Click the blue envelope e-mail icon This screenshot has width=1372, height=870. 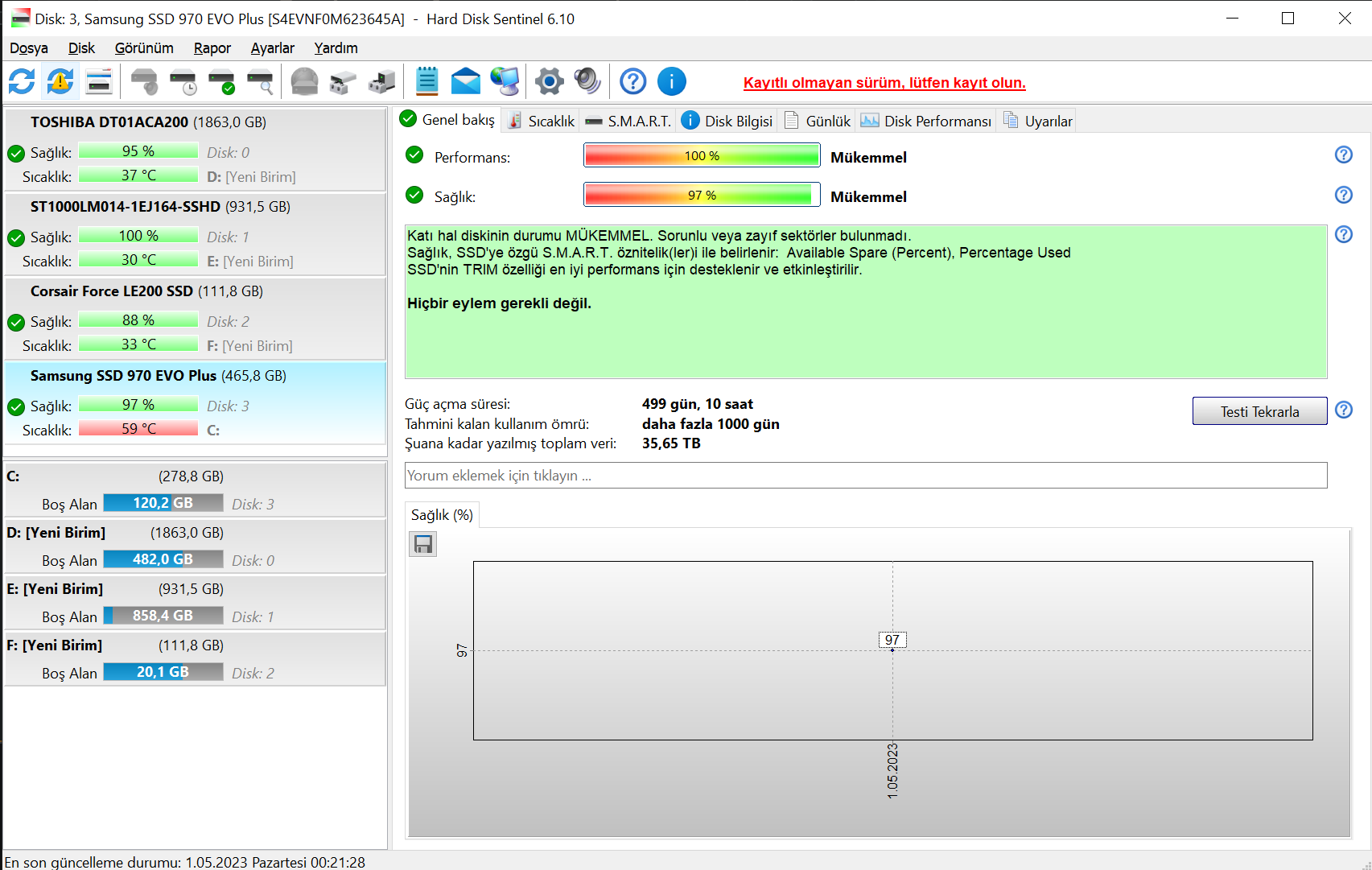466,81
